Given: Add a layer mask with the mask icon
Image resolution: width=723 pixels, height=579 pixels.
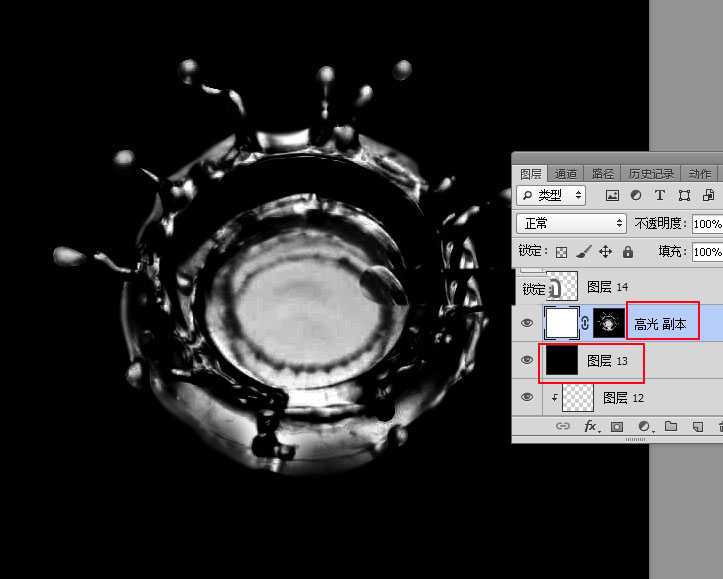Looking at the screenshot, I should tap(617, 427).
